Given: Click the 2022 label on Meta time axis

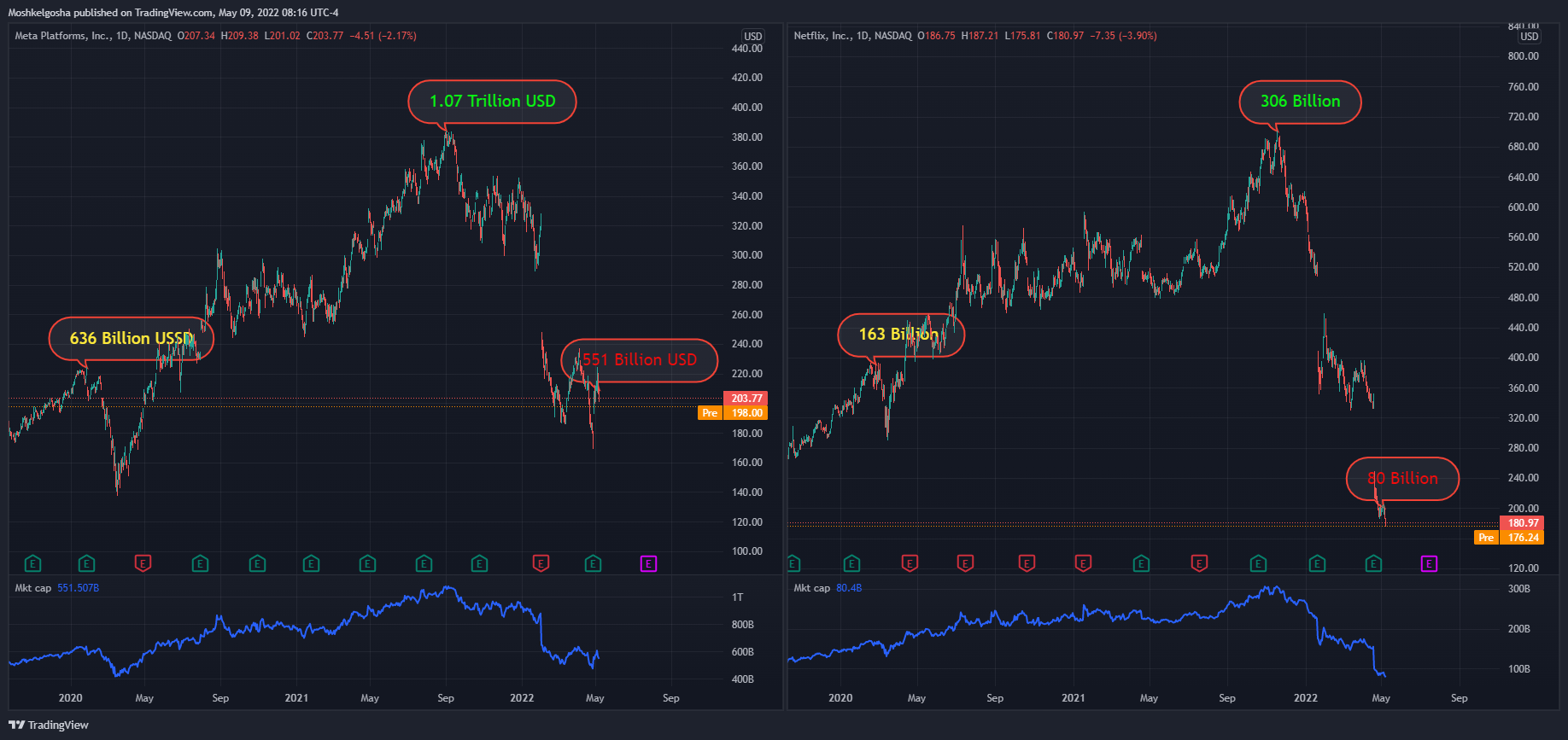Looking at the screenshot, I should tap(522, 698).
